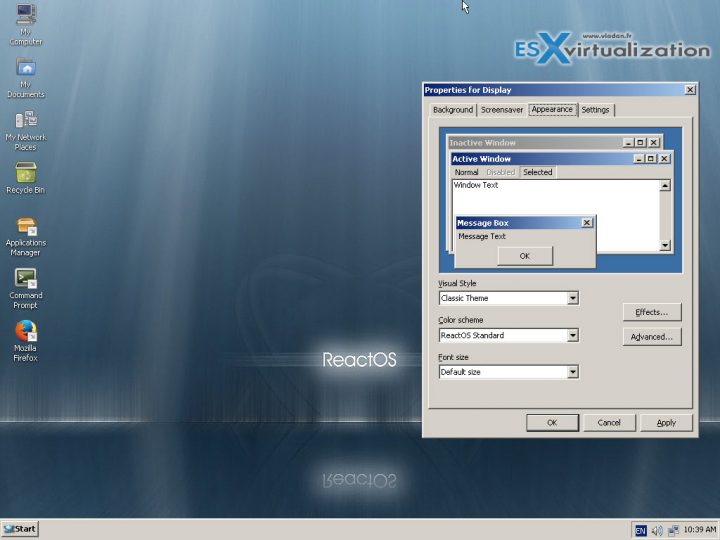This screenshot has width=720, height=540.
Task: Click the Start button on taskbar
Action: (20, 529)
